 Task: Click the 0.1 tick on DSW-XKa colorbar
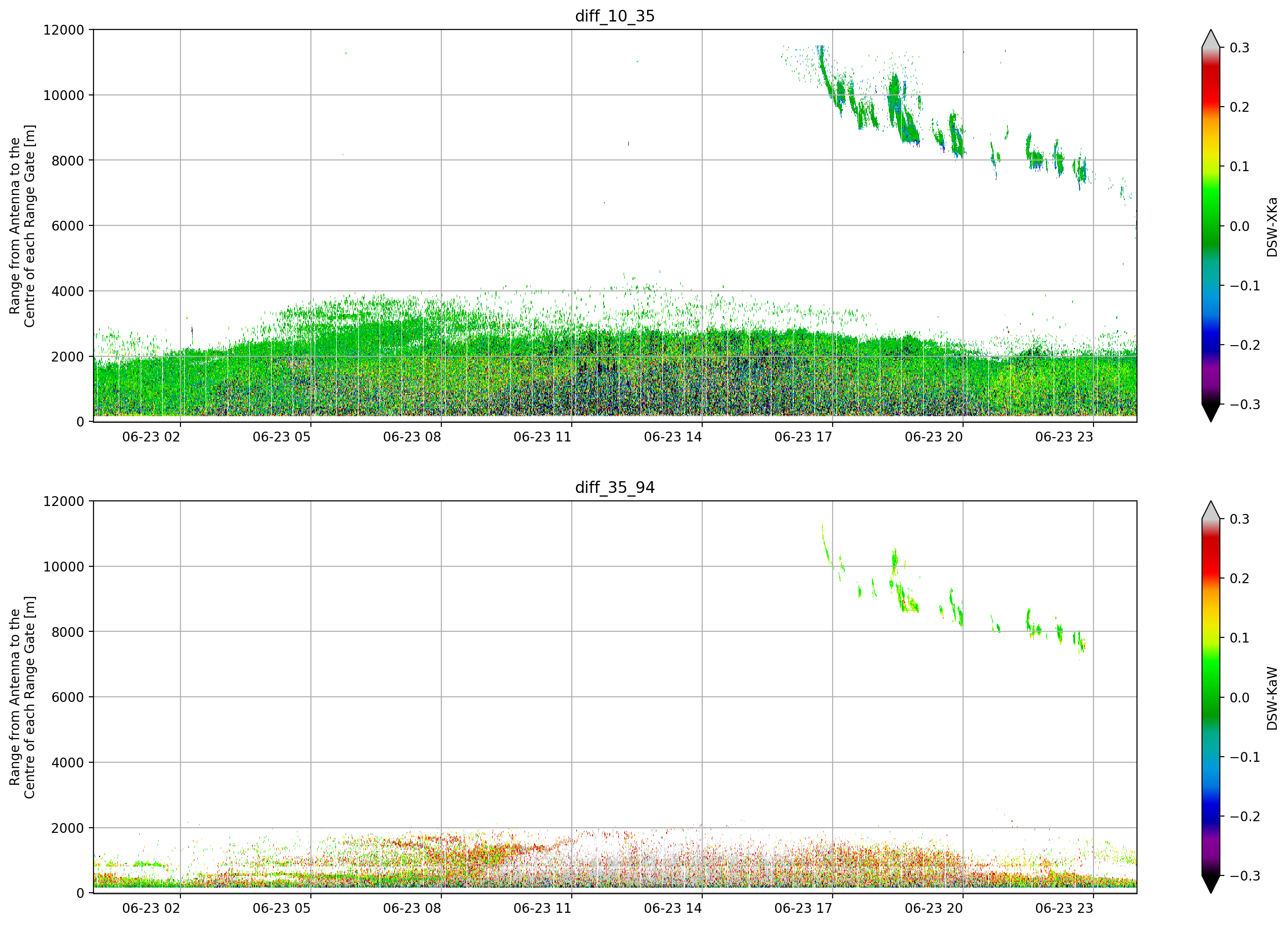pos(1240,166)
